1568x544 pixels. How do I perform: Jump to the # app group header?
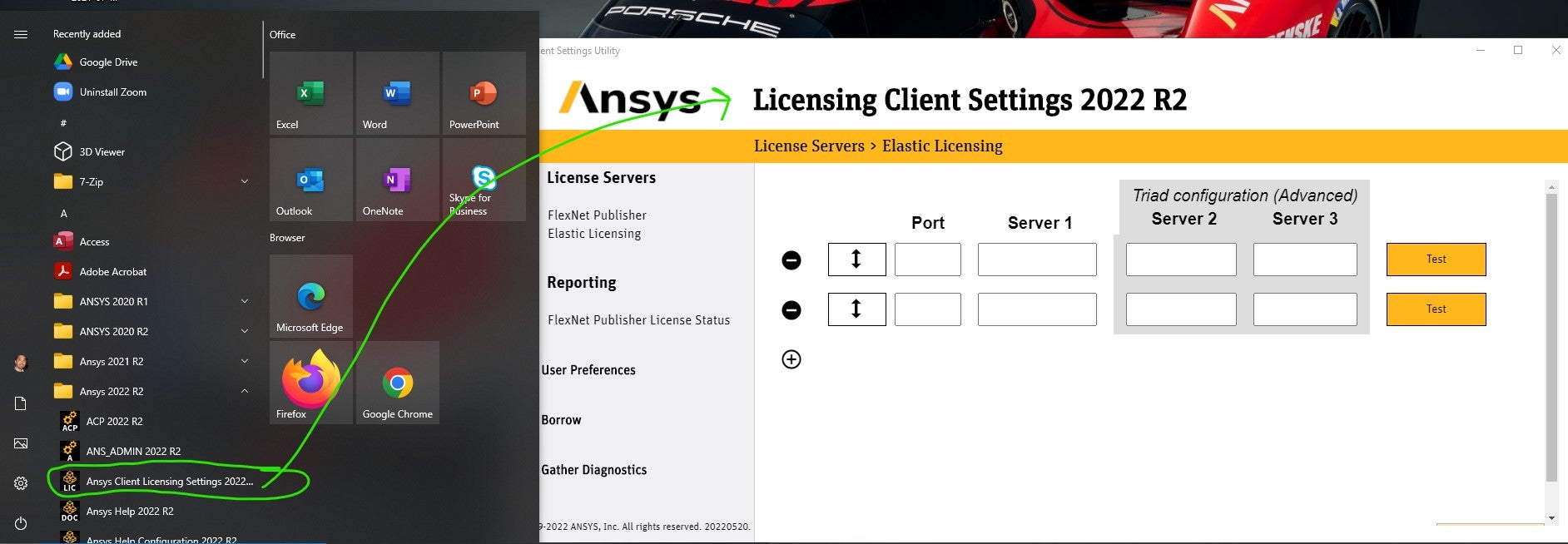tap(63, 123)
